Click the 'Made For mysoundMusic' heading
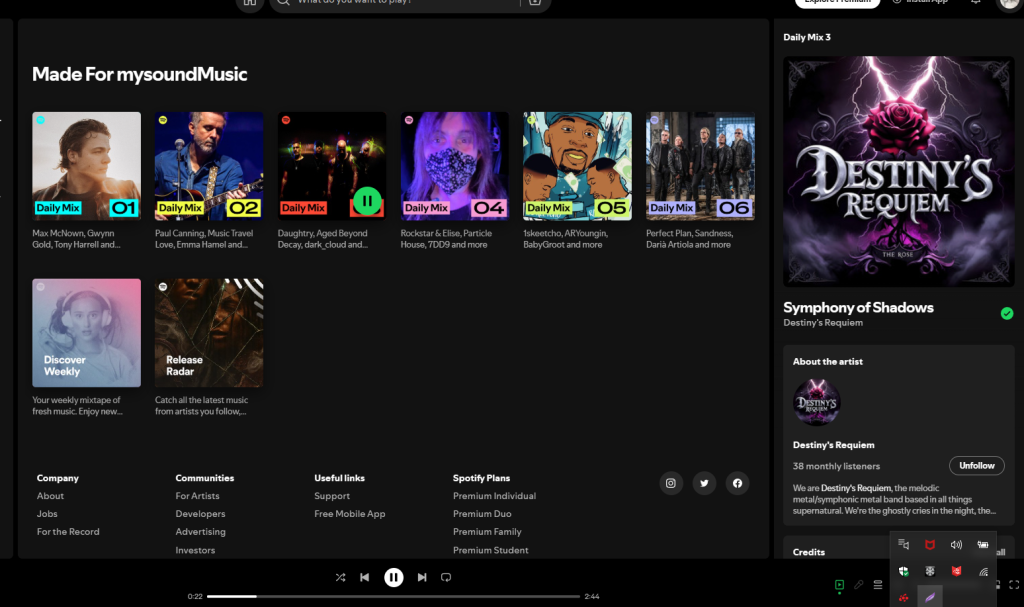This screenshot has width=1024, height=607. [140, 74]
